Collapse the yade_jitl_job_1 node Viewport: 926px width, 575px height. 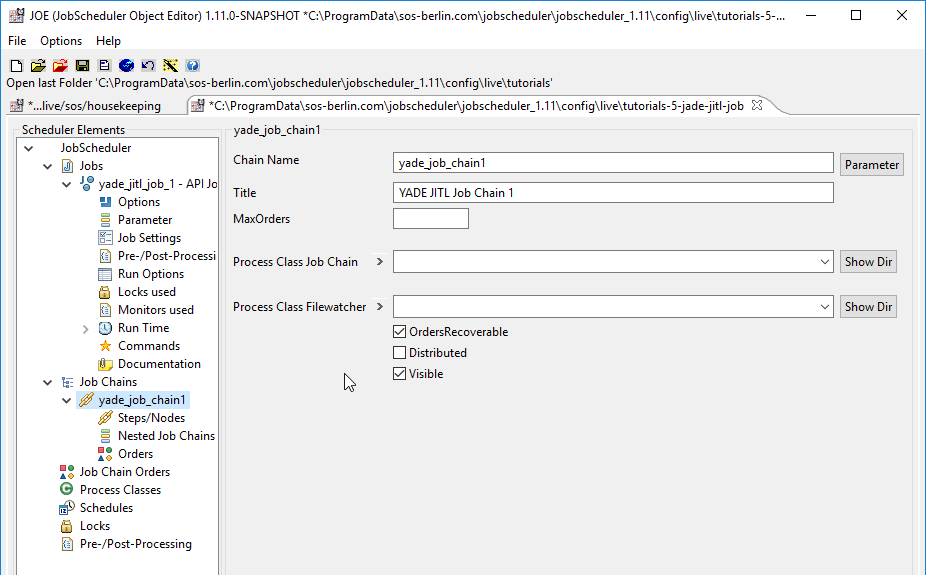[67, 184]
